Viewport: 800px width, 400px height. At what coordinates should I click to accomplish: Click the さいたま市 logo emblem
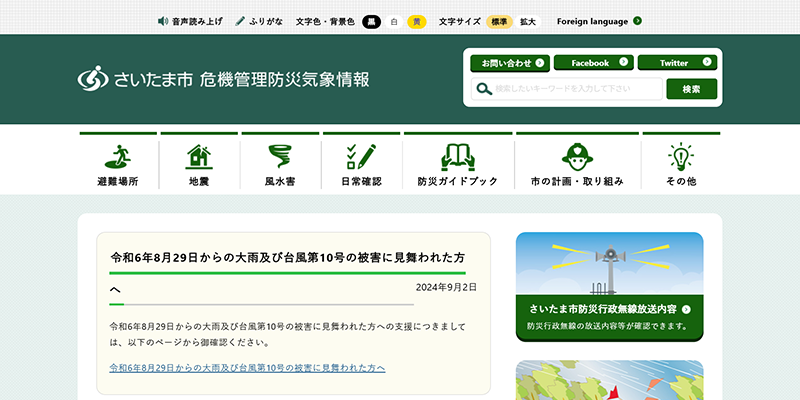pyautogui.click(x=93, y=79)
